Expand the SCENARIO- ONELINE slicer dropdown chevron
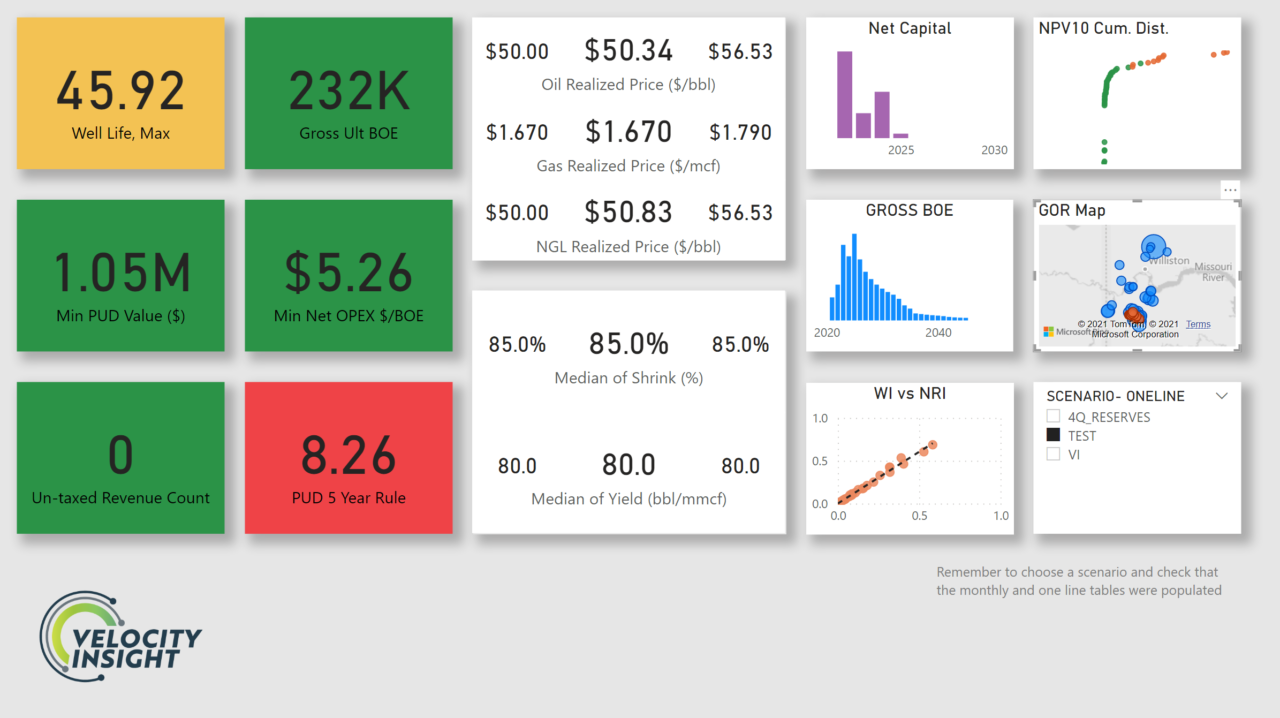Image resolution: width=1280 pixels, height=718 pixels. click(x=1221, y=396)
